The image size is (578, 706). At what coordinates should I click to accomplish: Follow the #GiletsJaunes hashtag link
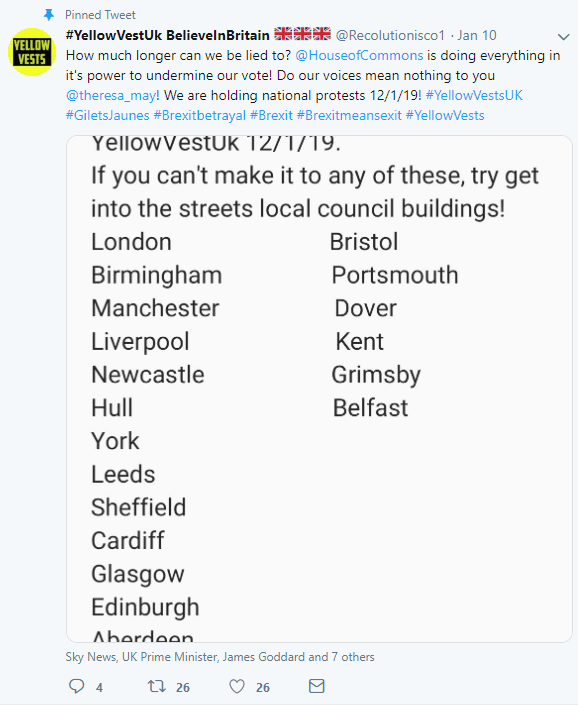[x=108, y=115]
